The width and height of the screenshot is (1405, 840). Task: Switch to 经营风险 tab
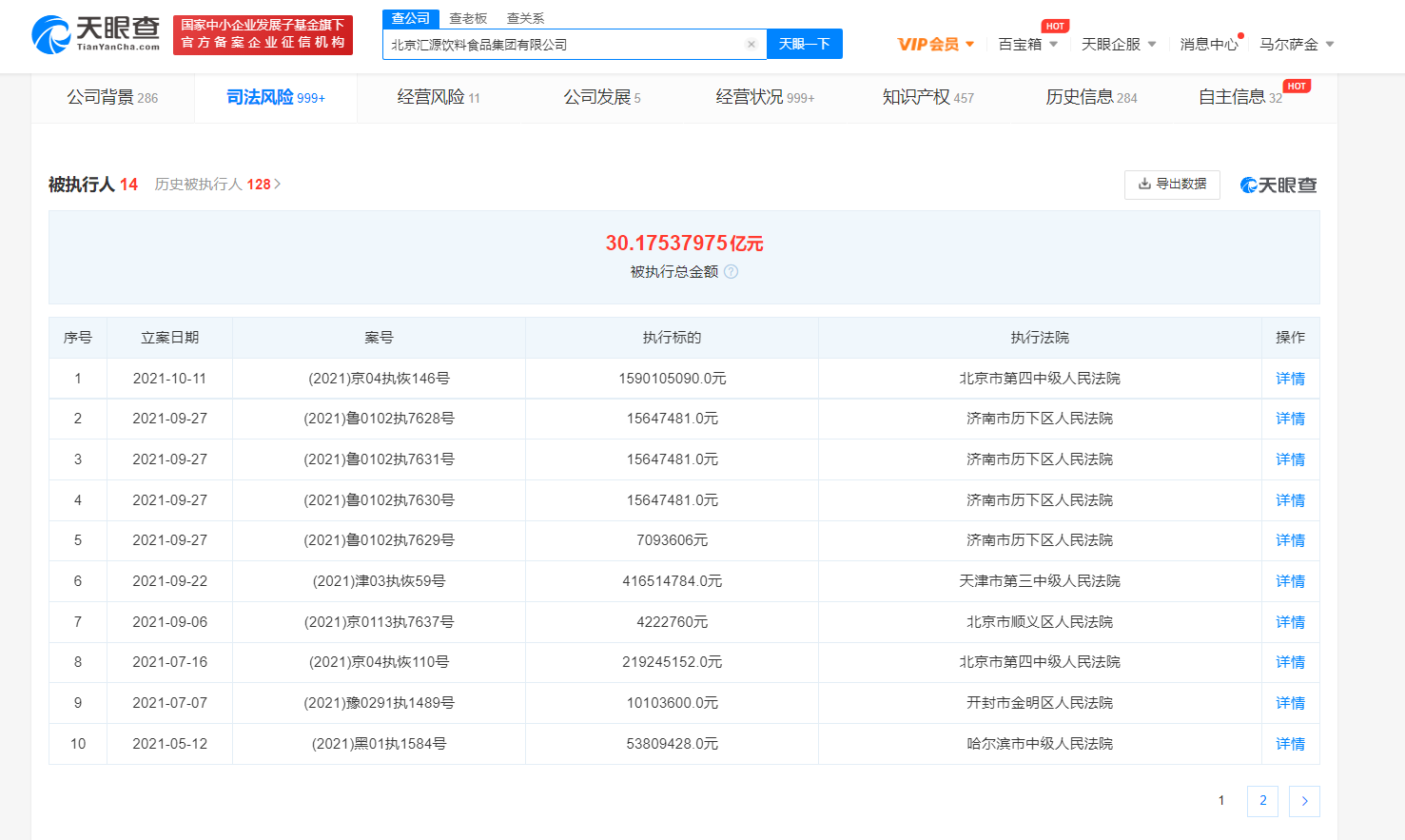tap(439, 97)
